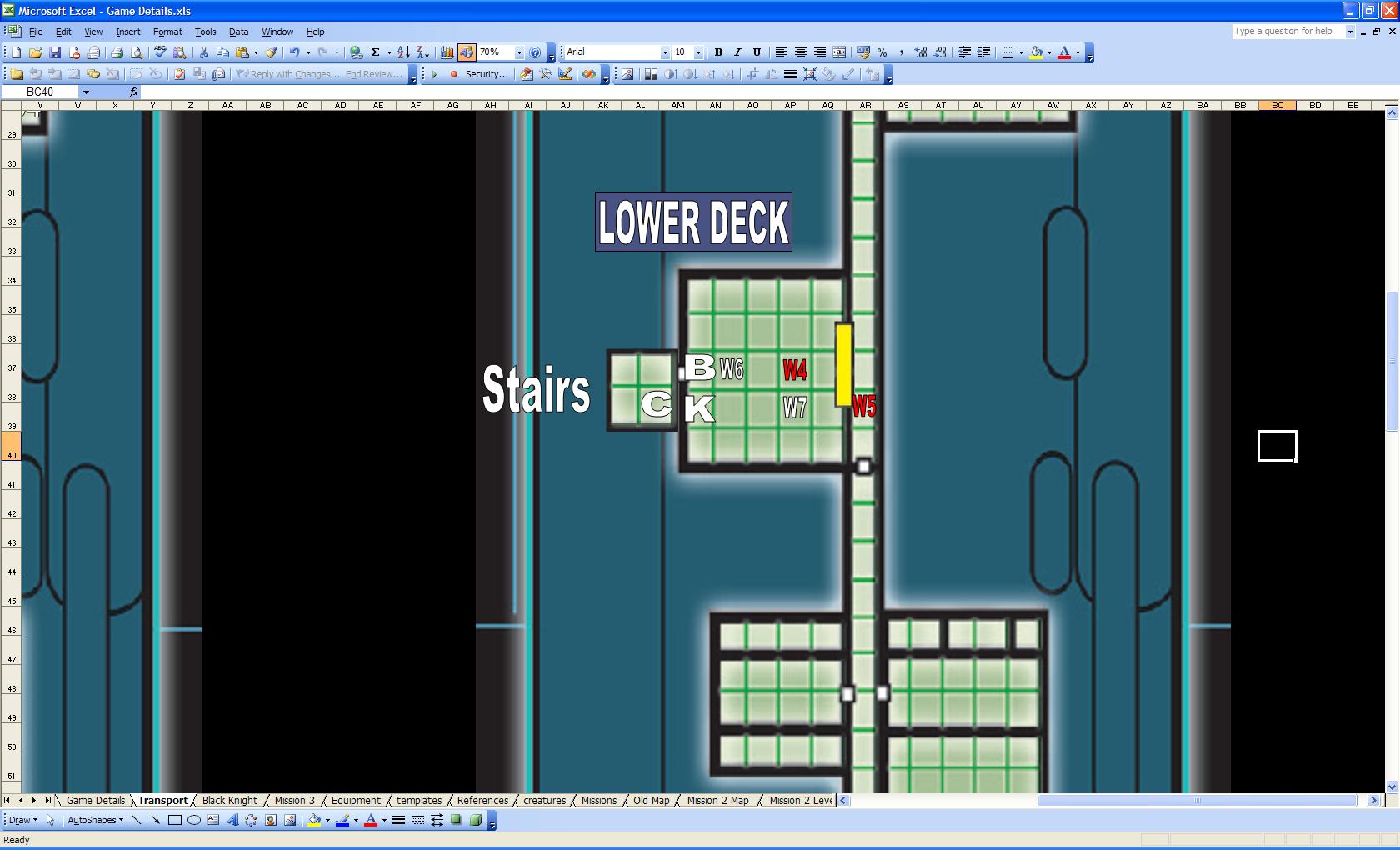Open the AutoShapes dropdown
This screenshot has height=850, width=1400.
tap(95, 820)
